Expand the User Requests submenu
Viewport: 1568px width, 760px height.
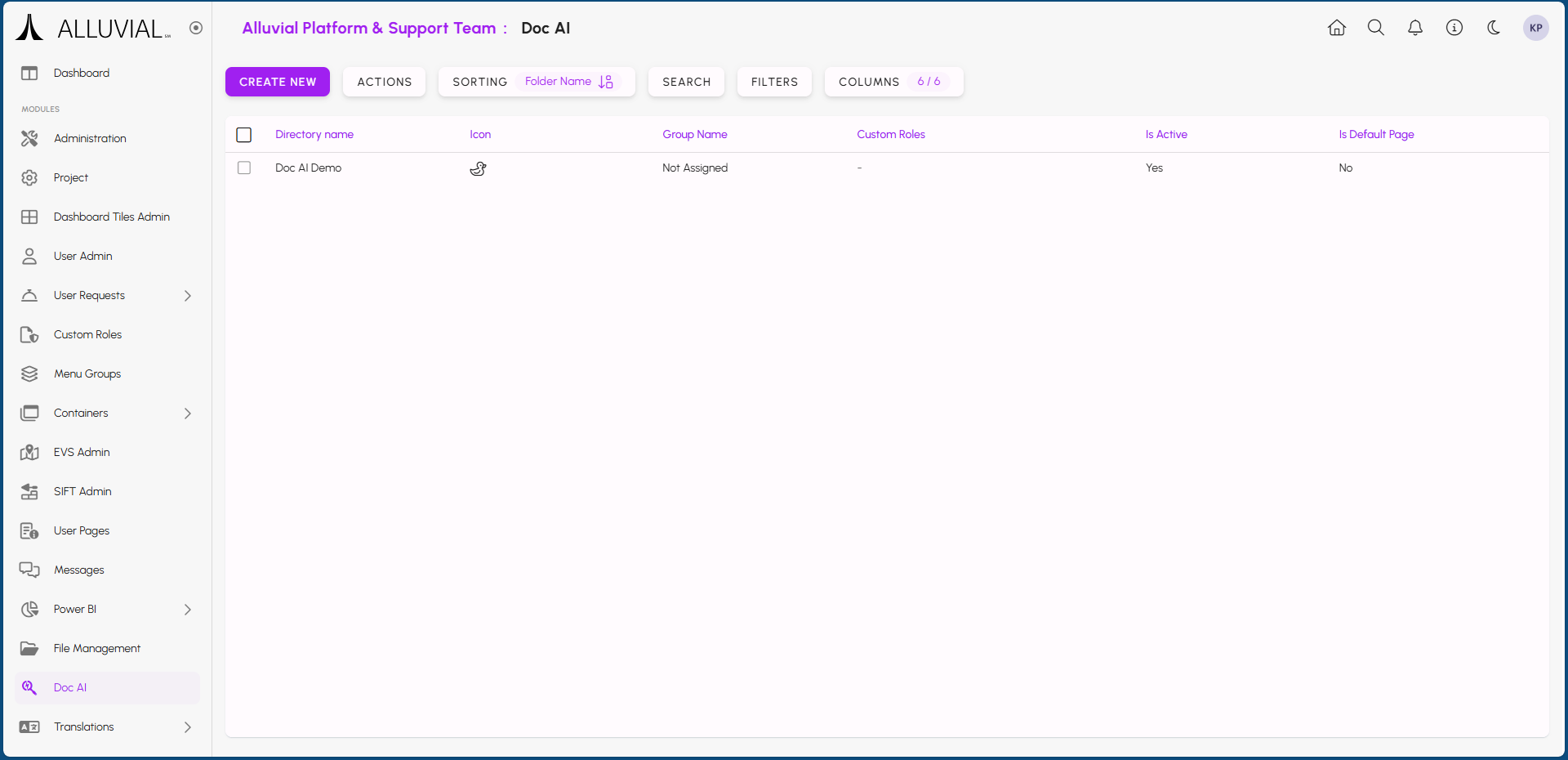(187, 296)
